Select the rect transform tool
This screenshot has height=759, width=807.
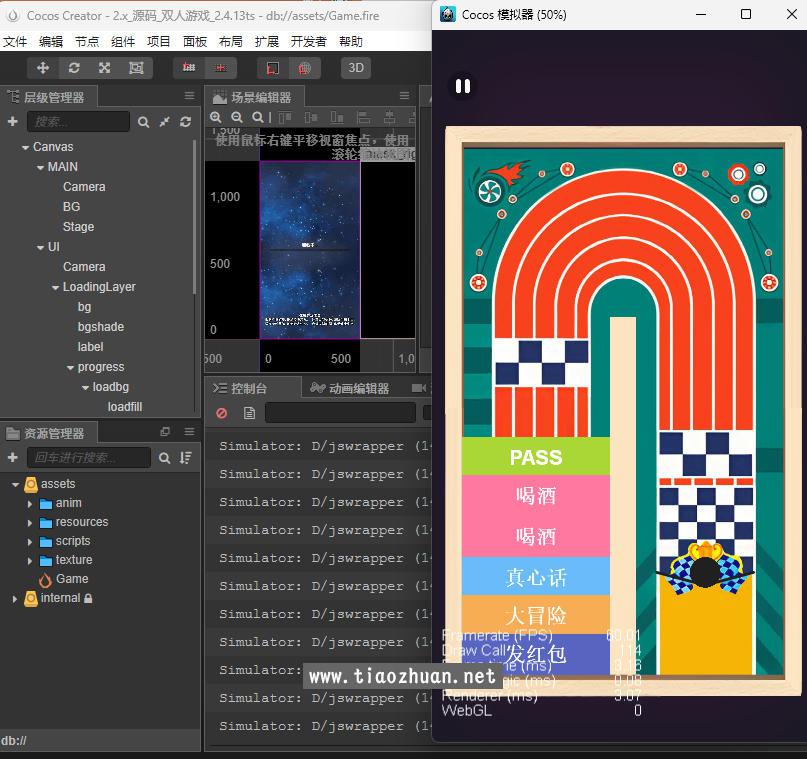coord(136,68)
